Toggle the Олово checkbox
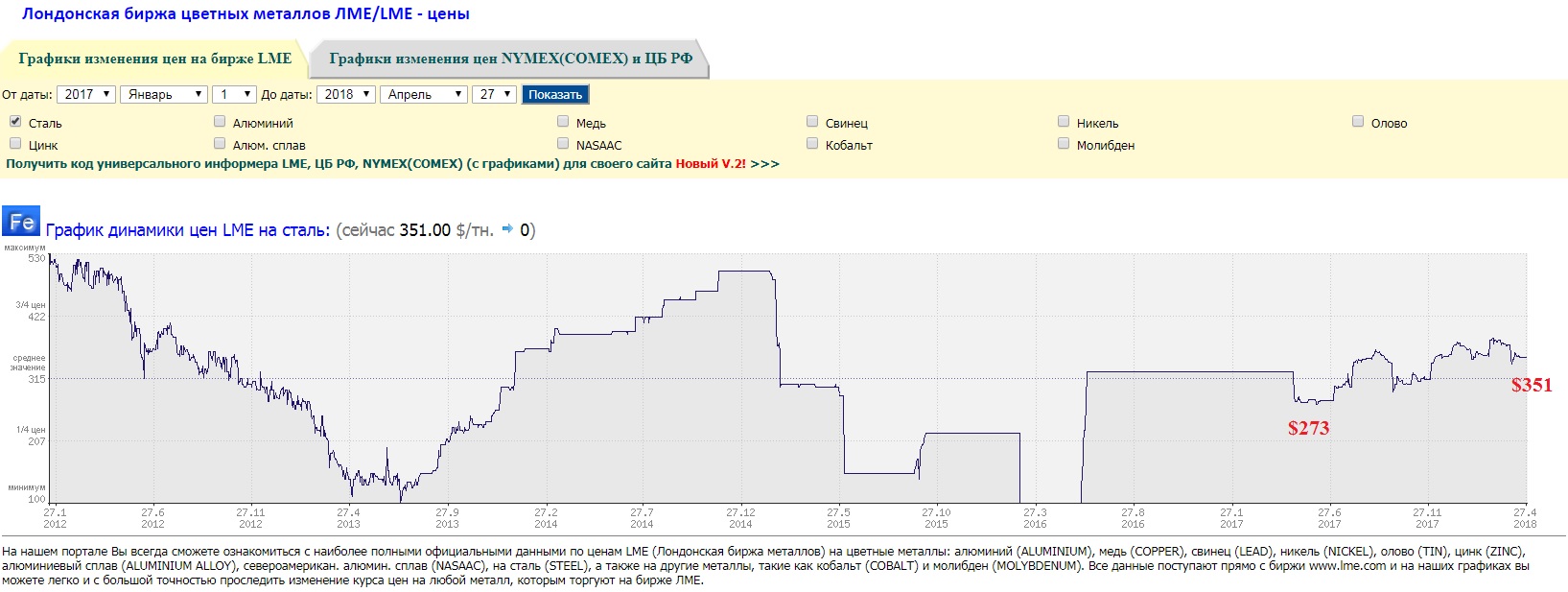Image resolution: width=1568 pixels, height=592 pixels. pos(1358,122)
